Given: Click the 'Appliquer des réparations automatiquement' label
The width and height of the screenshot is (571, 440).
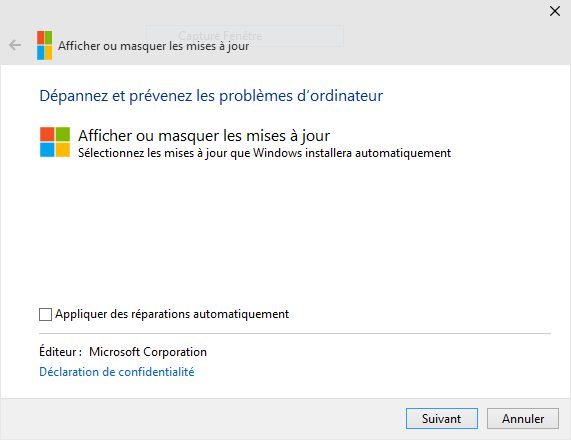Looking at the screenshot, I should (172, 314).
